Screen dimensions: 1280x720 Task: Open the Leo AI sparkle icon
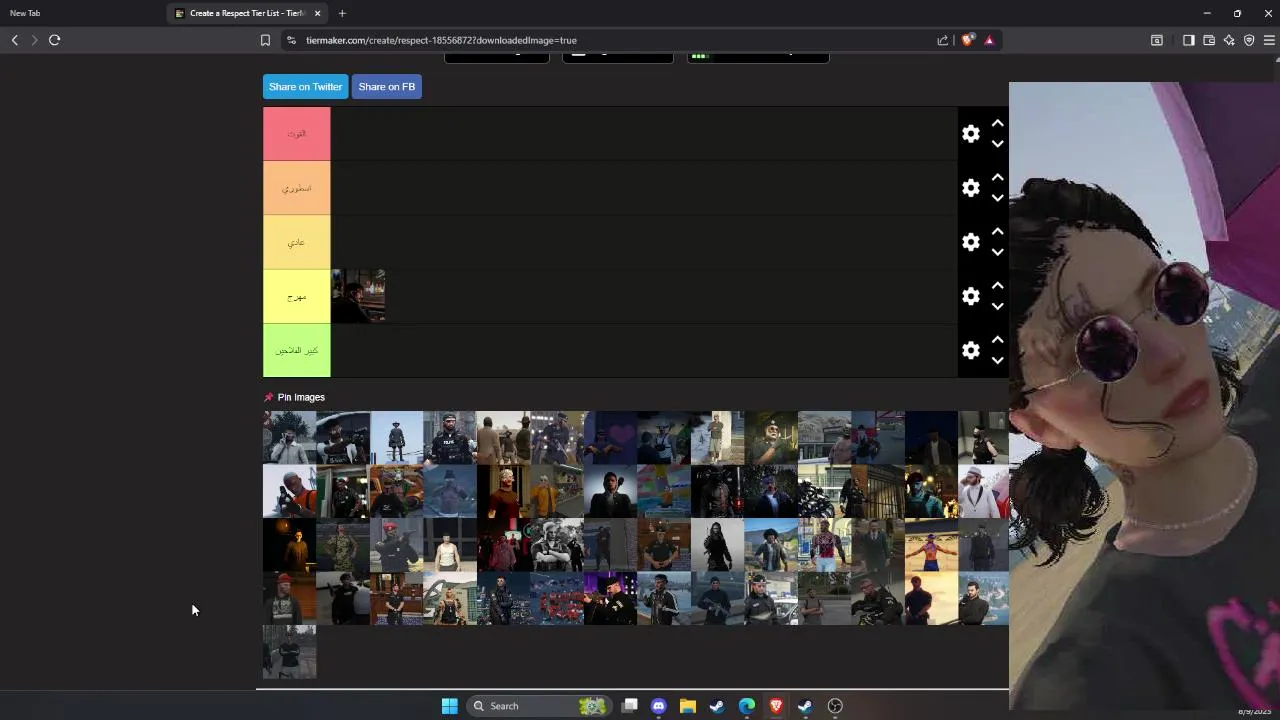(1229, 40)
